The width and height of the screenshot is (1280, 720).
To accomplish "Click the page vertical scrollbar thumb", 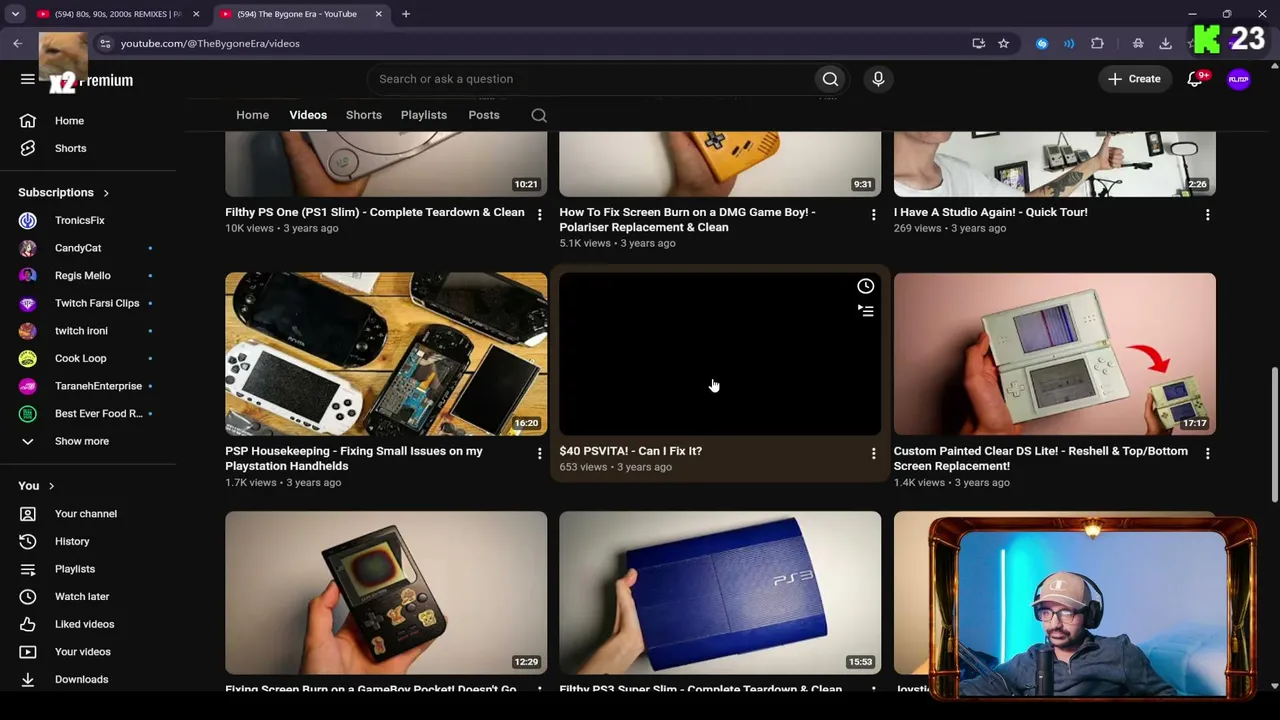I will coord(1274,435).
